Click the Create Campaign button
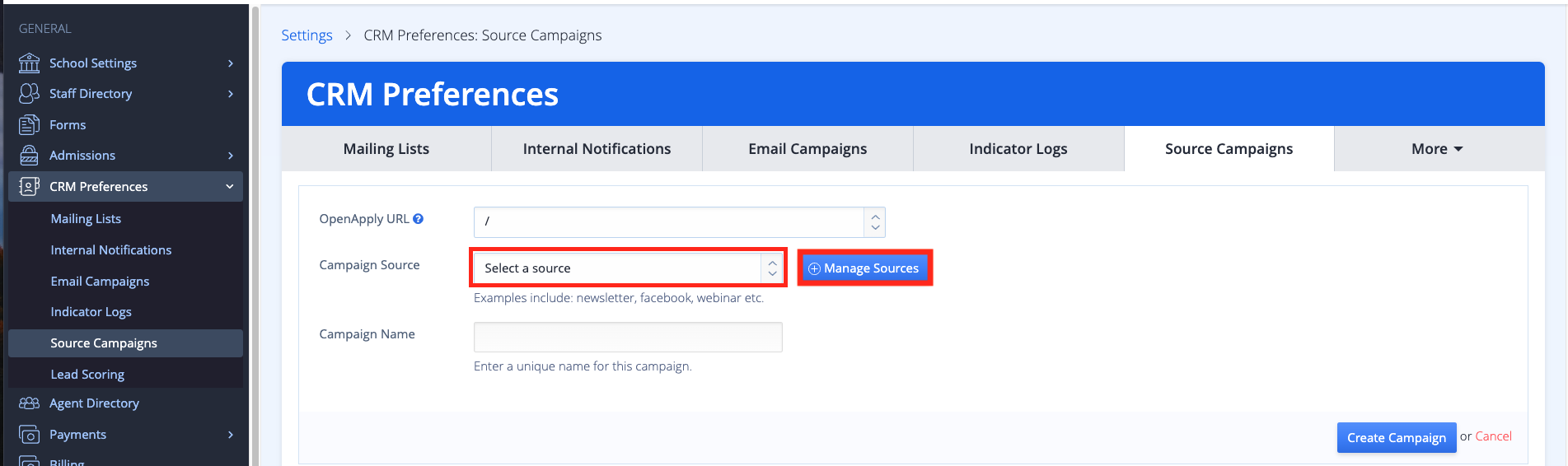Image resolution: width=1568 pixels, height=466 pixels. click(x=1396, y=437)
